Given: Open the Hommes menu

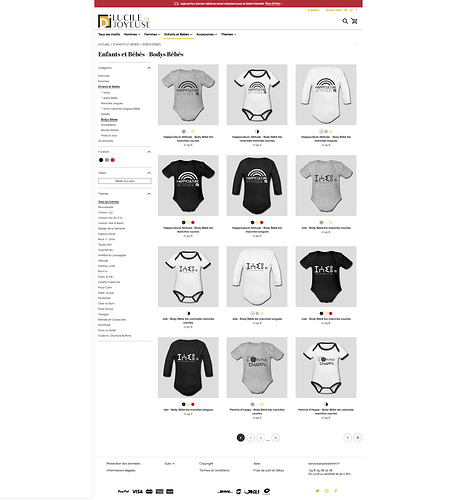Looking at the screenshot, I should pyautogui.click(x=132, y=34).
